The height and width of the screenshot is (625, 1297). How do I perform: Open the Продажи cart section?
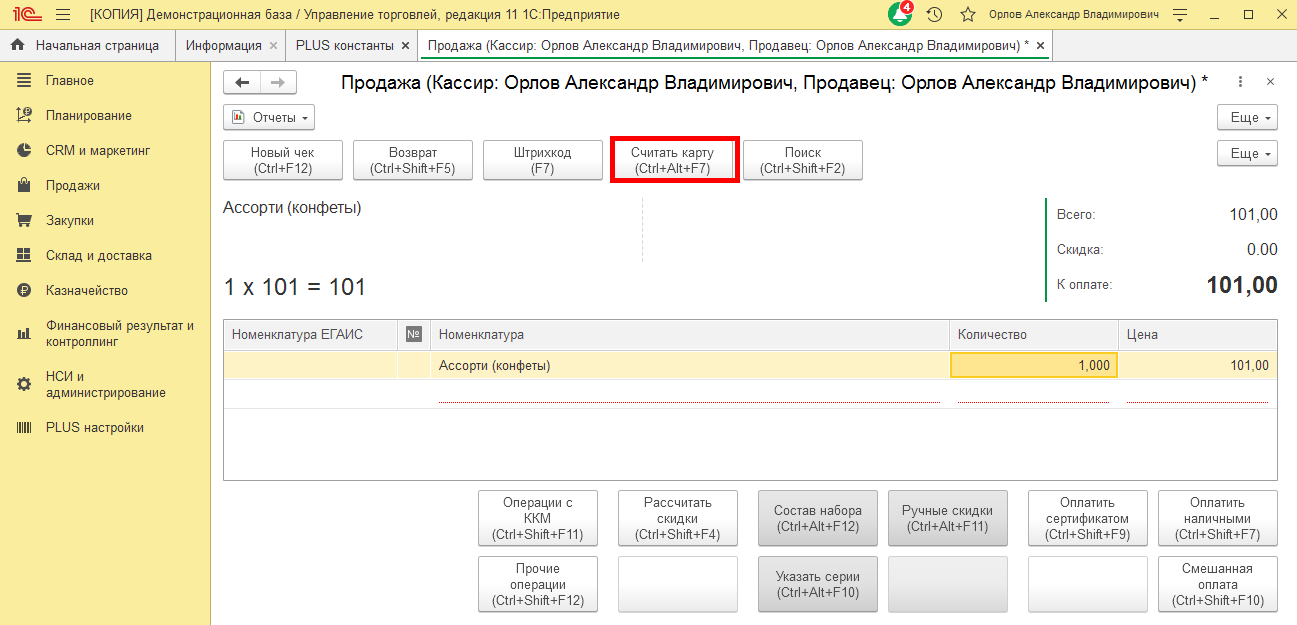[x=72, y=185]
